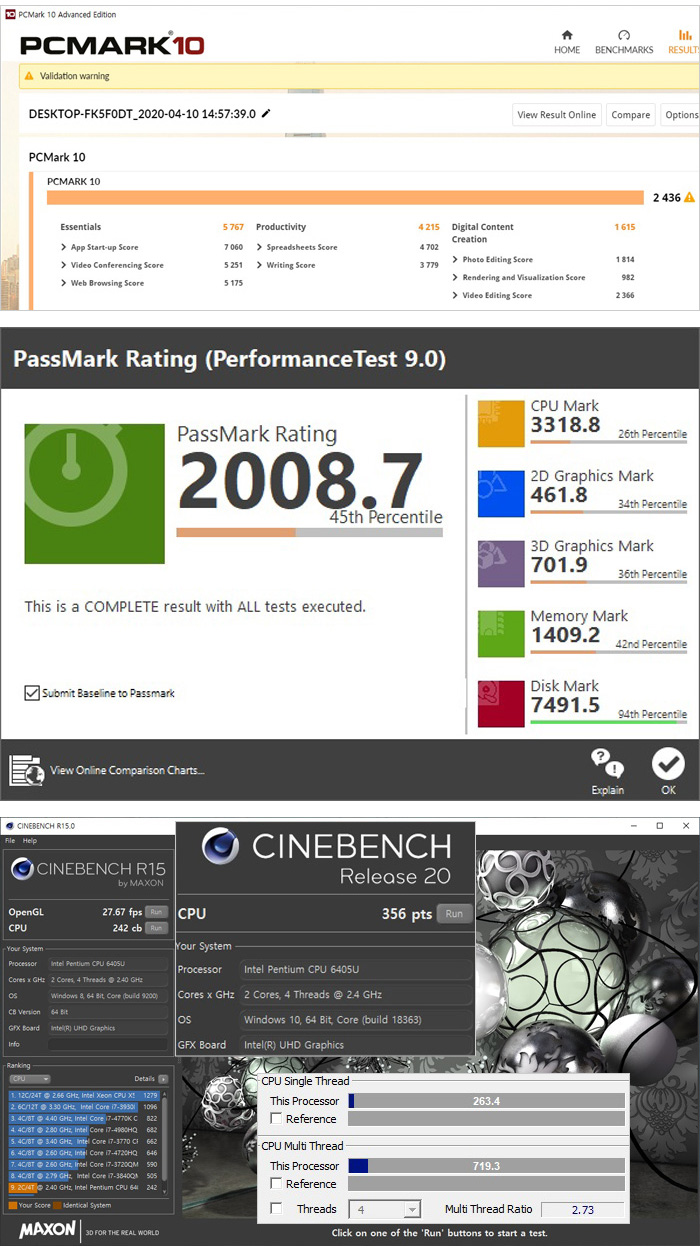Viewport: 700px width, 1248px height.
Task: Click the green PassMark stopwatch logo
Action: coord(95,494)
